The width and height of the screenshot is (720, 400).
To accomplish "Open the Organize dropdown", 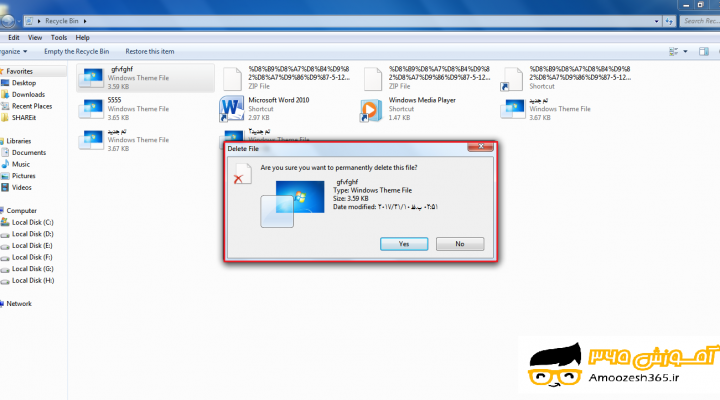I will (x=13, y=51).
